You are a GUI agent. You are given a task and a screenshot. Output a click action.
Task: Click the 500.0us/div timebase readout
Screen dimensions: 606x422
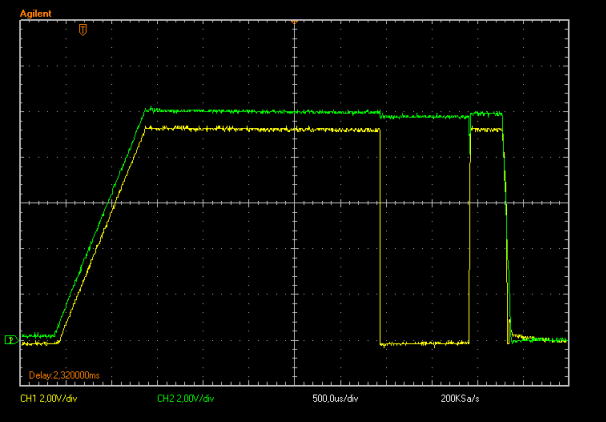pyautogui.click(x=337, y=398)
